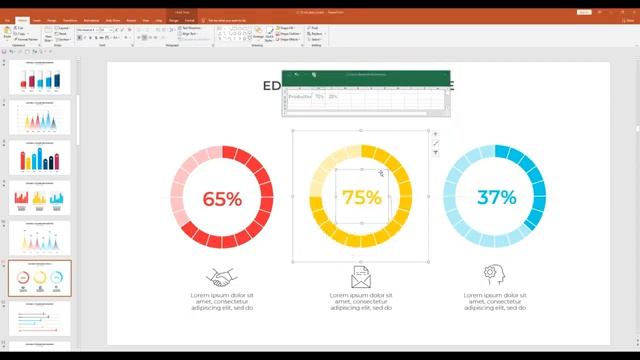This screenshot has height=360, width=640.
Task: Click the Lorem ipsum text under head icon
Action: (495, 301)
